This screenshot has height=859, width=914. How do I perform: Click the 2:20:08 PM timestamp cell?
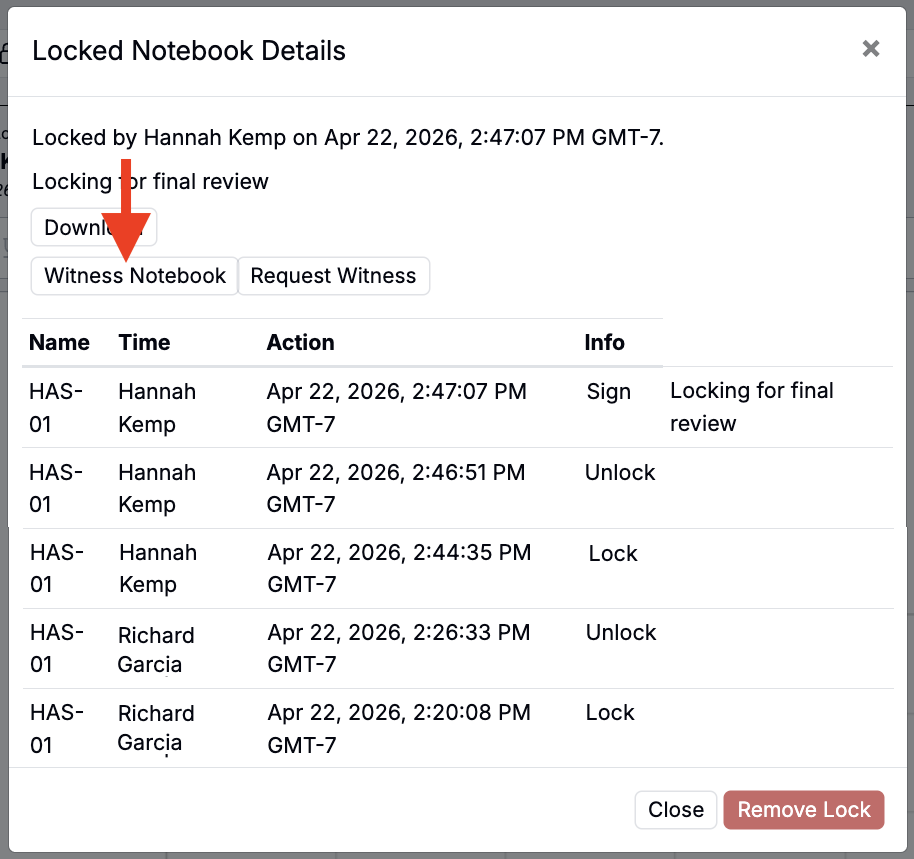coord(398,729)
